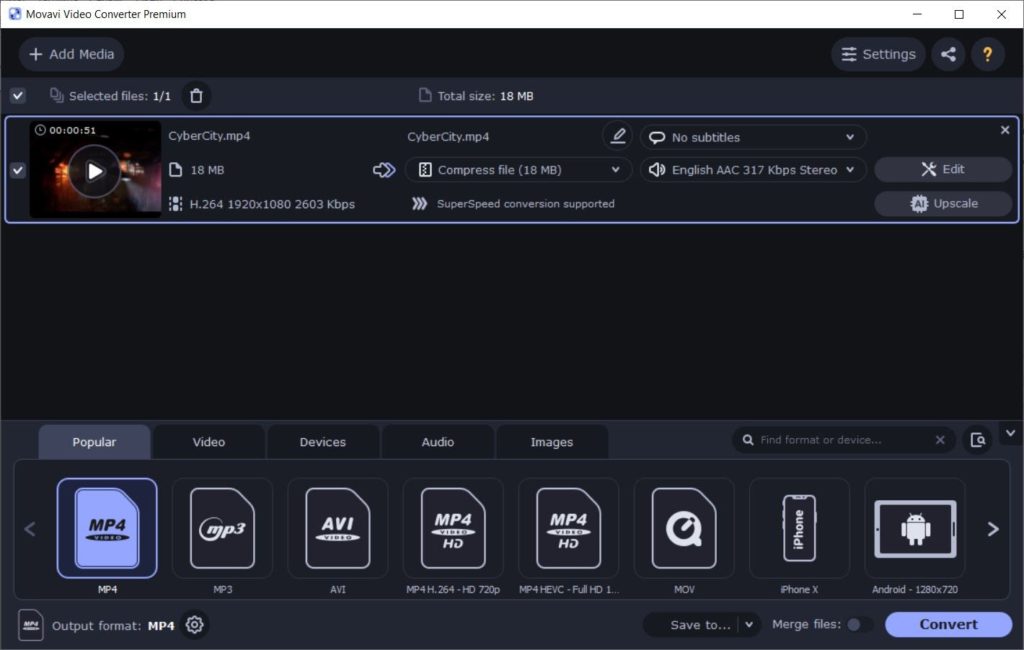Open the Compress file (18 MB) dropdown
Viewport: 1024px width, 650px height.
pos(519,170)
